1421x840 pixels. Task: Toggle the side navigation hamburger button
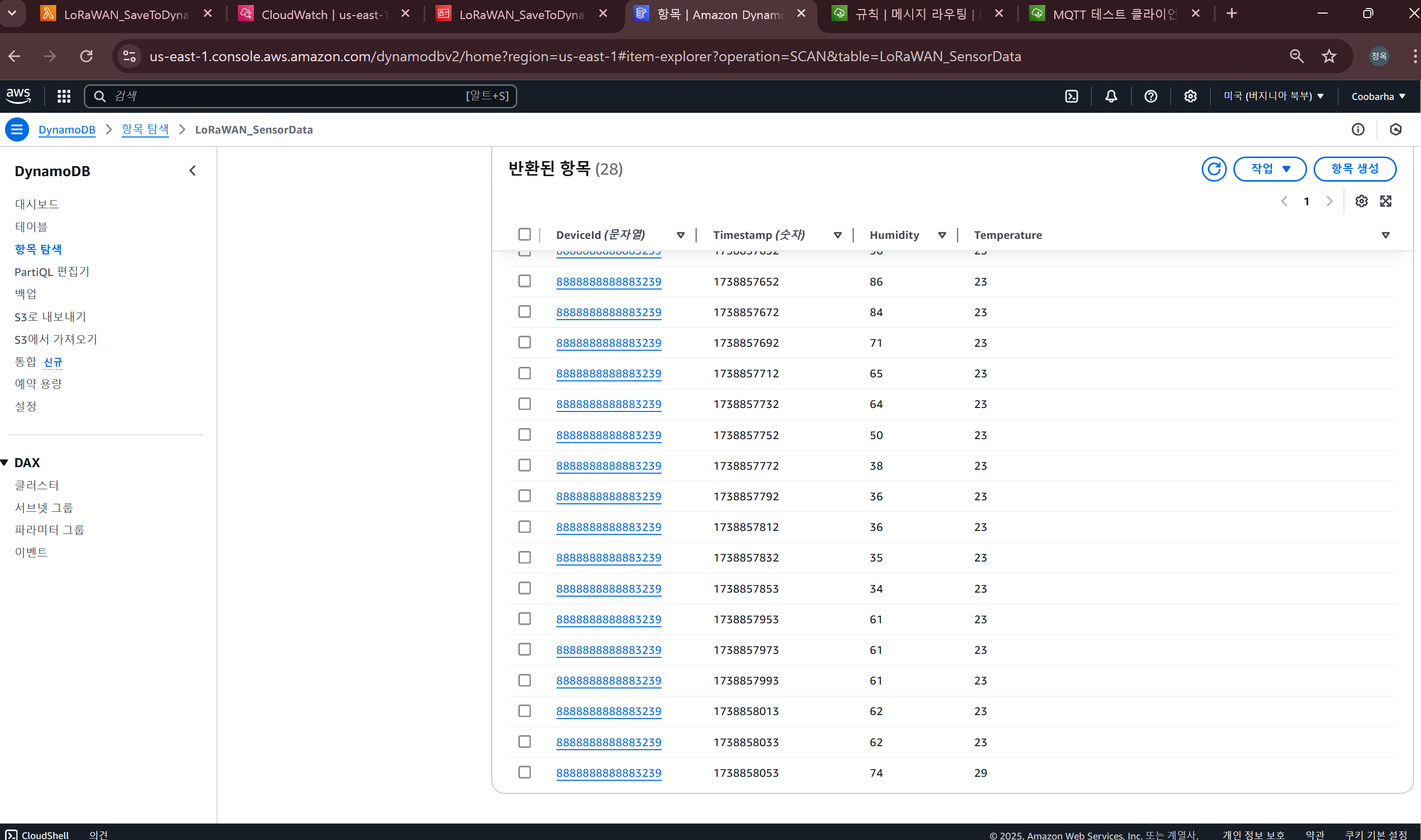[17, 129]
